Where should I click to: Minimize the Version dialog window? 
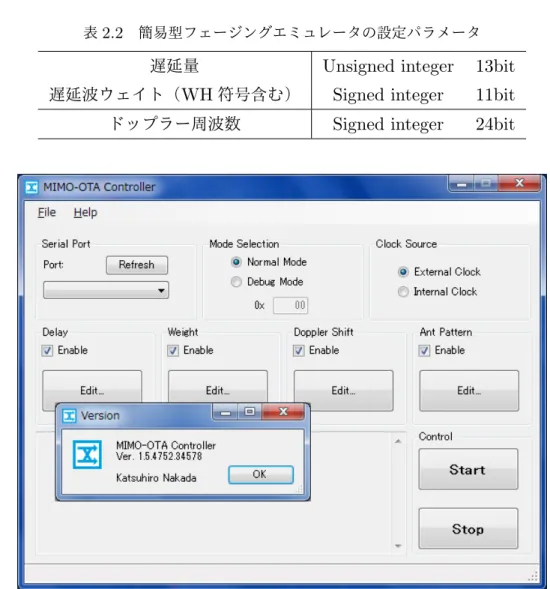point(225,412)
